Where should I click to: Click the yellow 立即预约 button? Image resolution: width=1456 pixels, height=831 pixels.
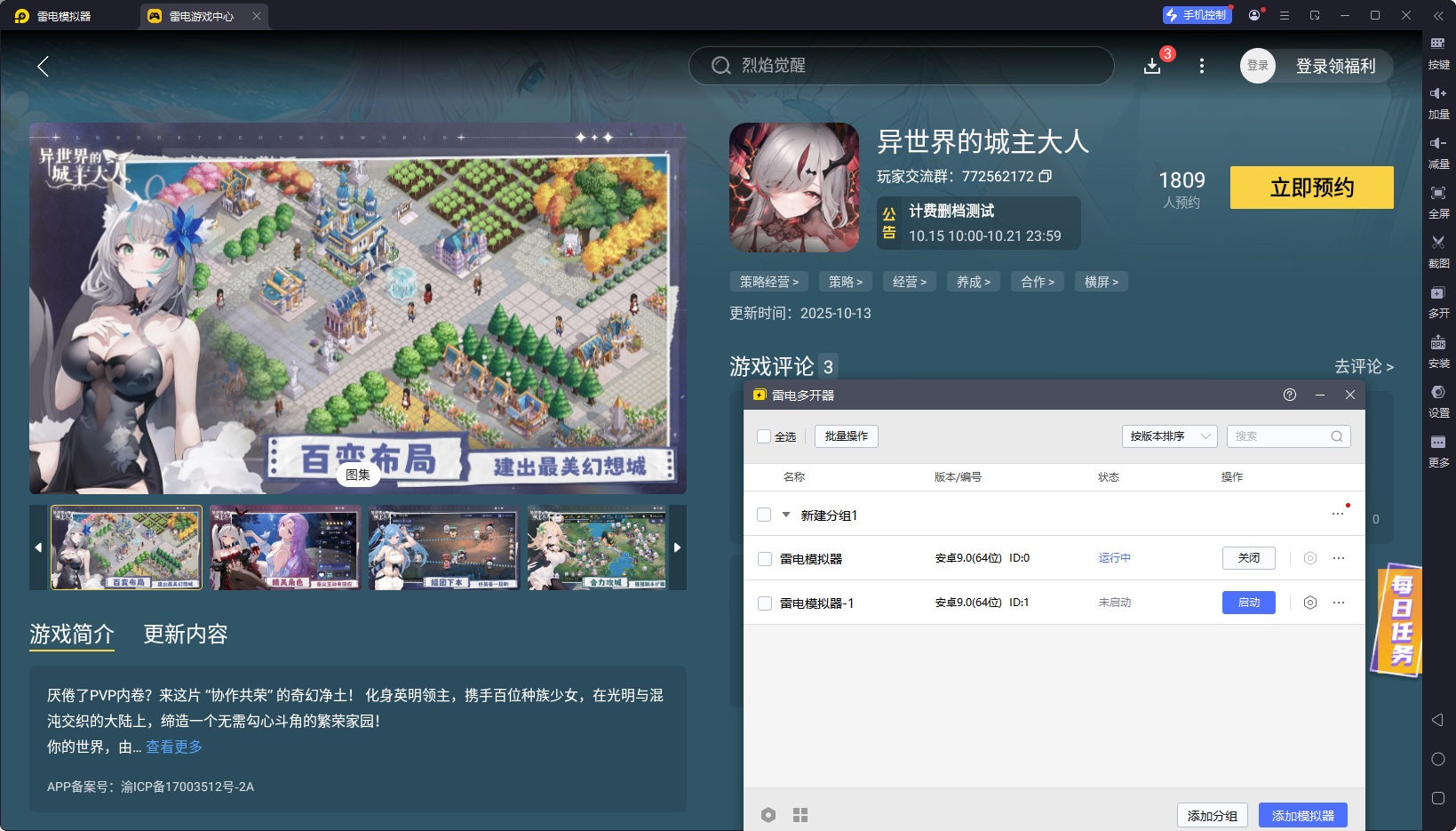(1311, 188)
